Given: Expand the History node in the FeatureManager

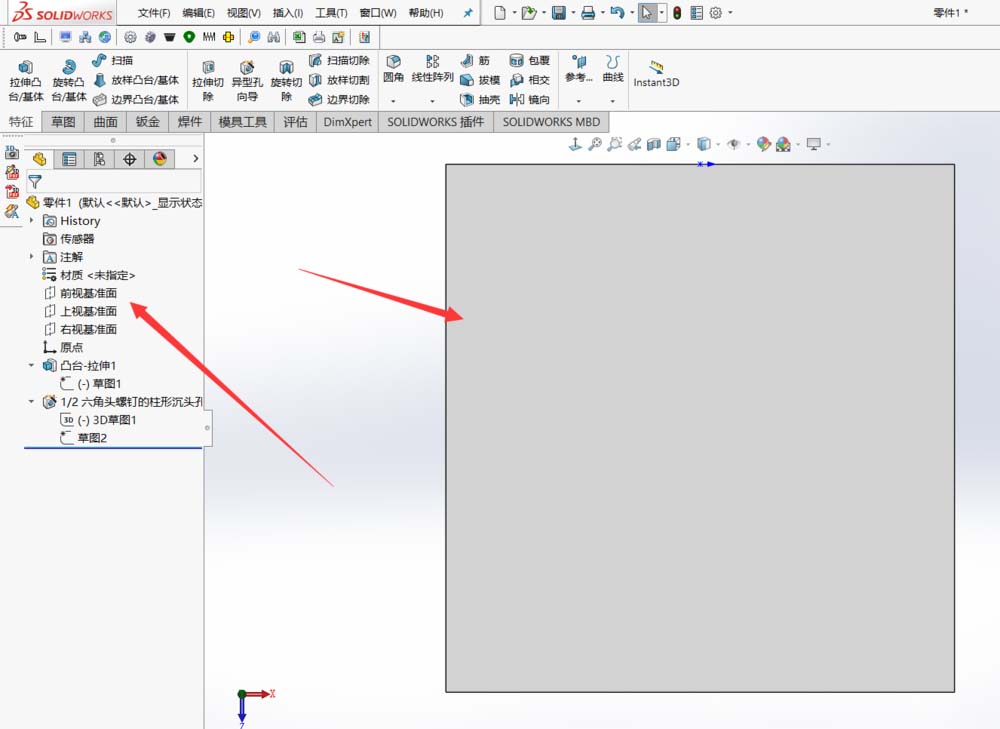Looking at the screenshot, I should click(x=30, y=220).
